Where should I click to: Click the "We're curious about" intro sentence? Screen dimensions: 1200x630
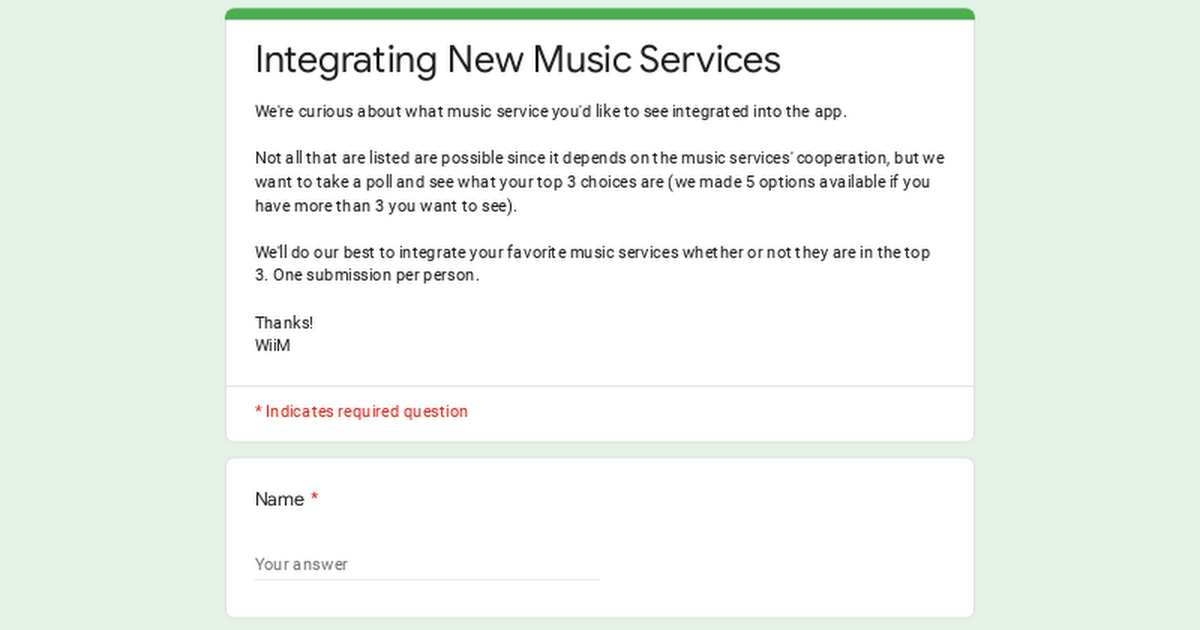coord(550,111)
